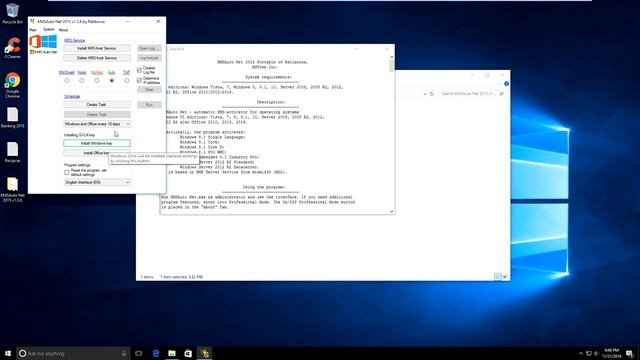Click the Explorer window help icon
The height and width of the screenshot is (360, 640).
(x=506, y=84)
